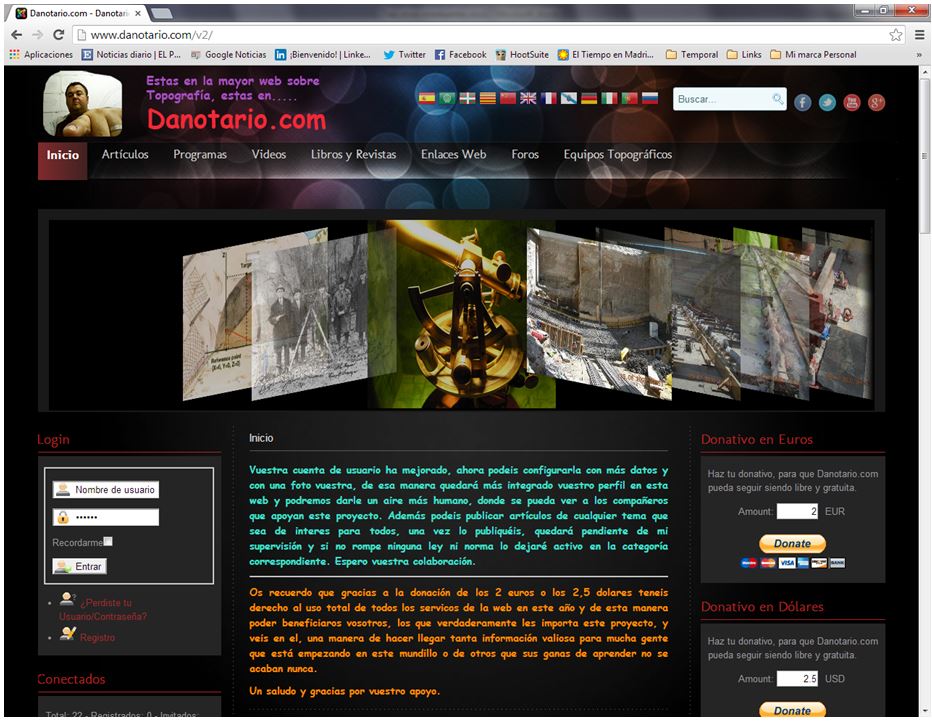Screen dimensions: 932x721
Task: Select the Spanish flag language icon
Action: [426, 98]
